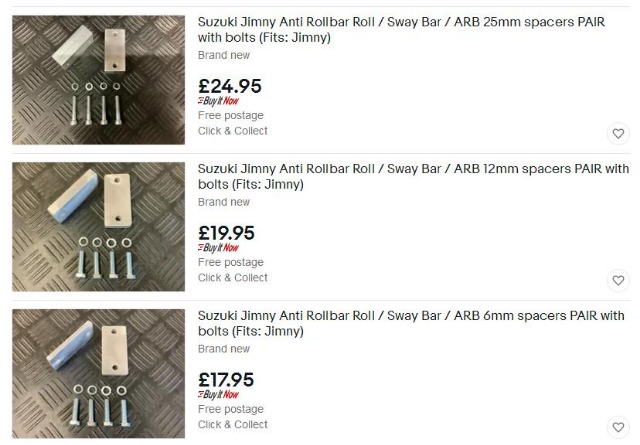Click 'Click & Collect' on the £24.95 listing
Image resolution: width=640 pixels, height=445 pixels.
click(x=233, y=131)
